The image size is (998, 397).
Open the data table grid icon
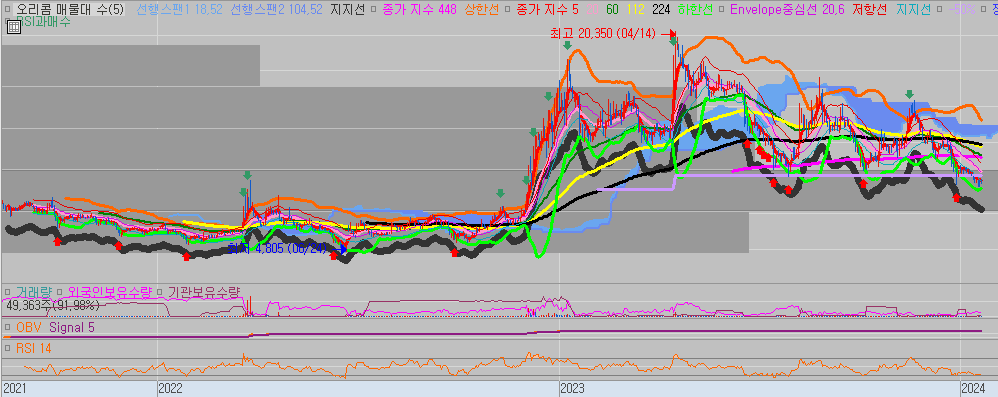coord(13,26)
